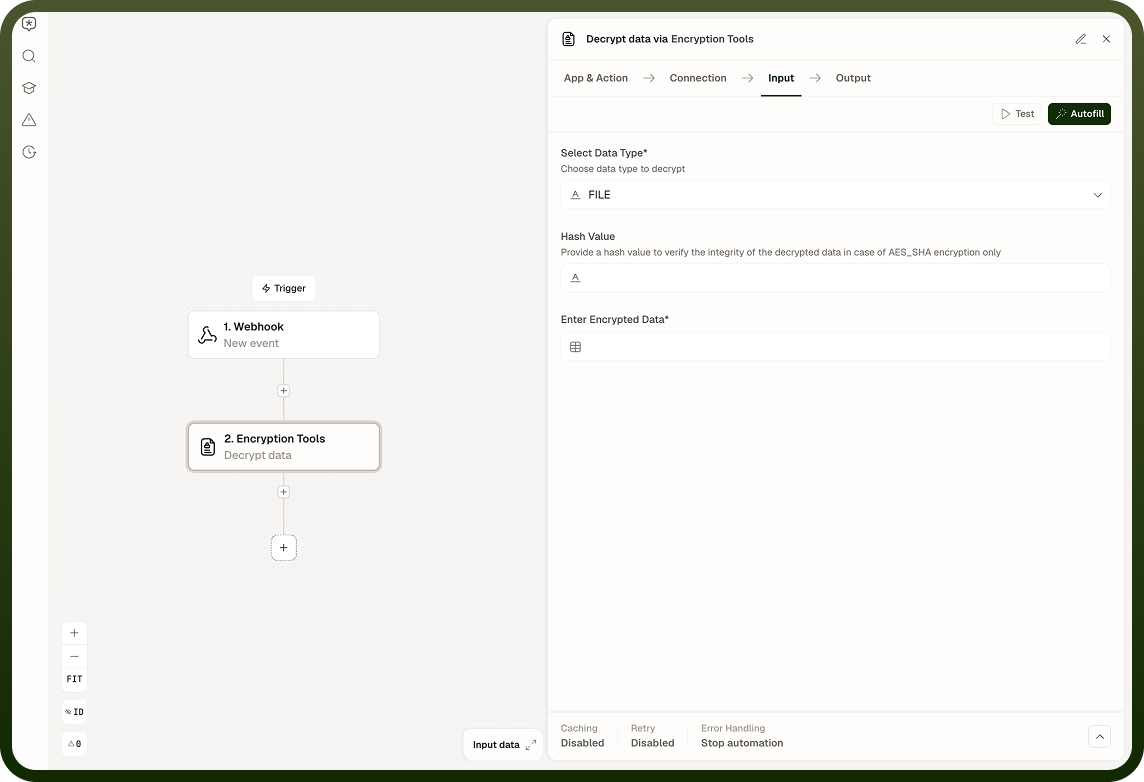Click the Hash Value input field
The image size is (1144, 782).
[835, 278]
